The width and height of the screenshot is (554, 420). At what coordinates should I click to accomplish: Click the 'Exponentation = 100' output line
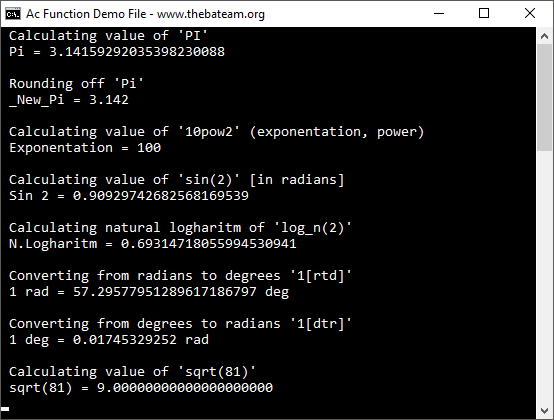85,148
